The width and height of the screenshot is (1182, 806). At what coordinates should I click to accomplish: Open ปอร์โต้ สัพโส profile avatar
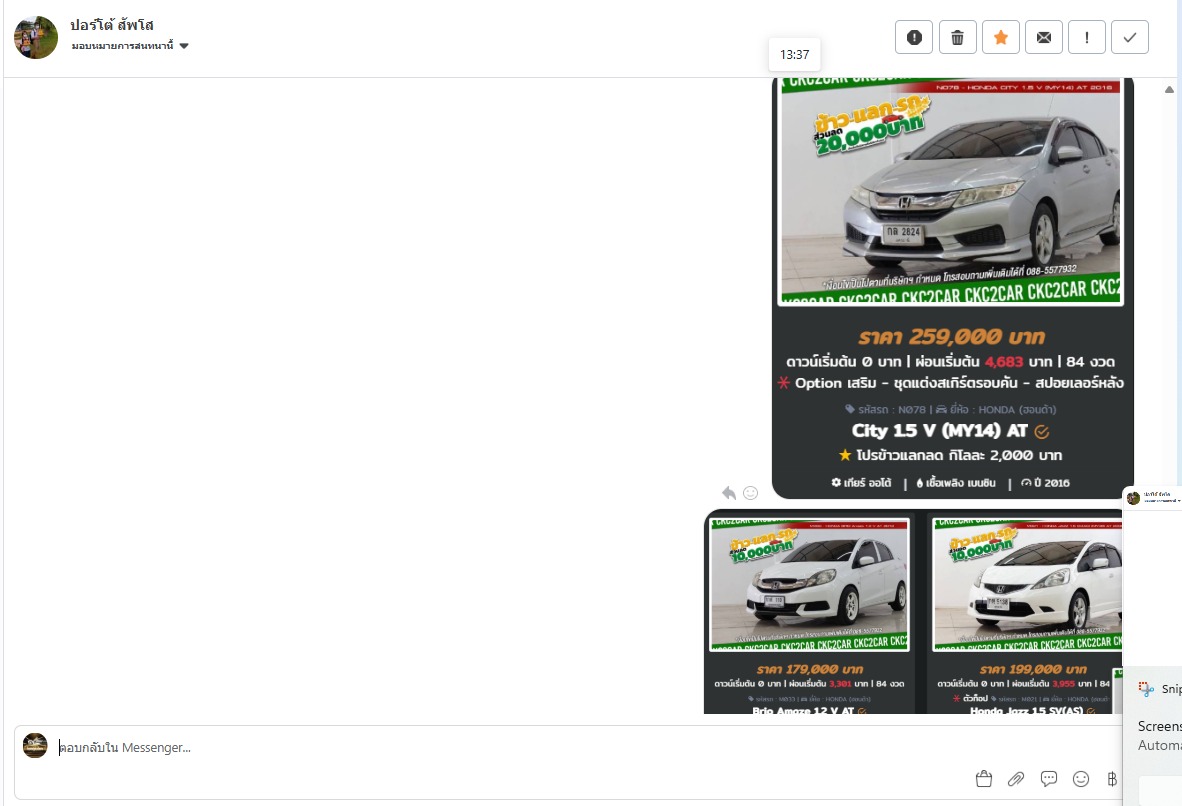(35, 37)
